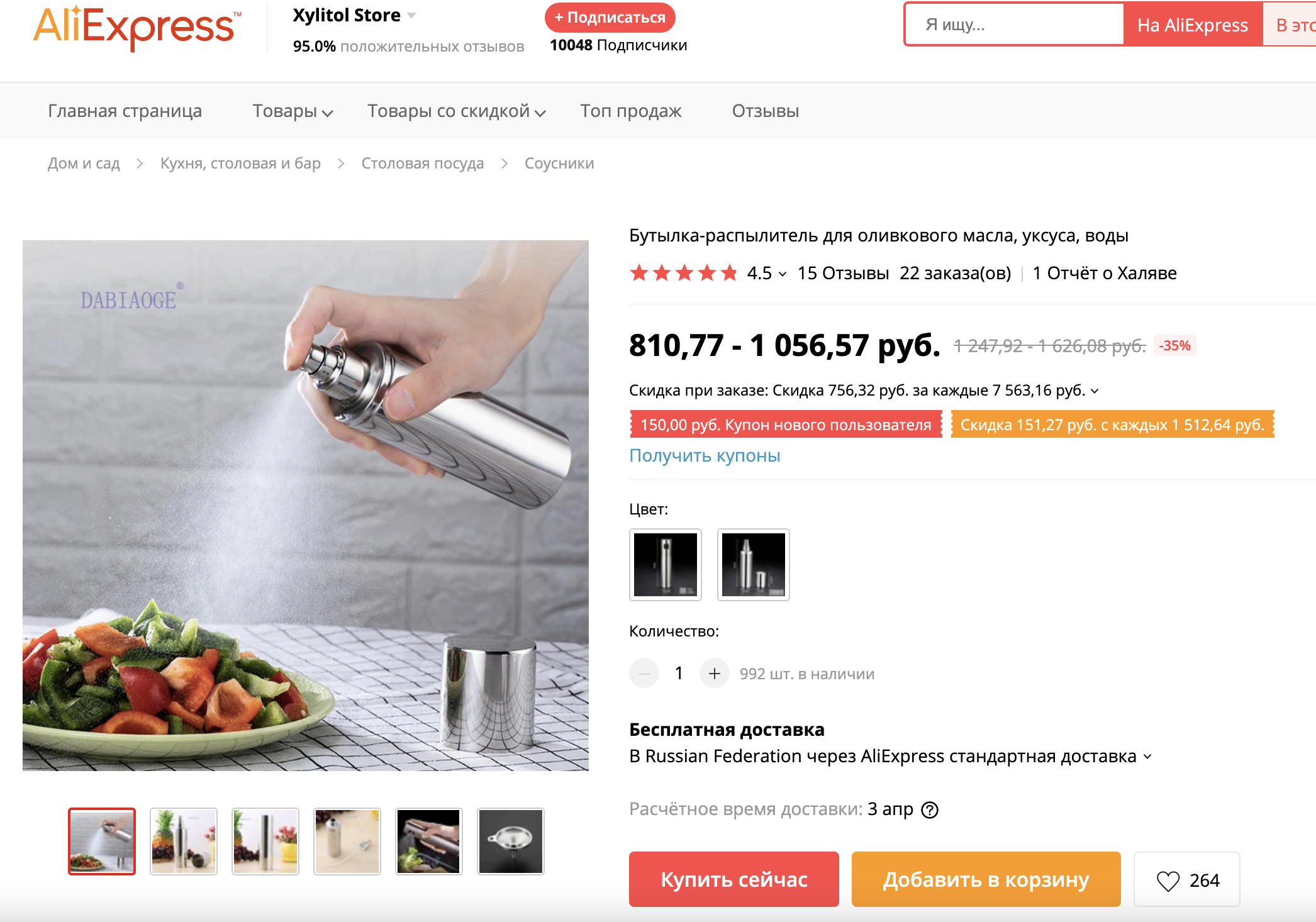
Task: Click the Купить сейчас button
Action: 733,879
